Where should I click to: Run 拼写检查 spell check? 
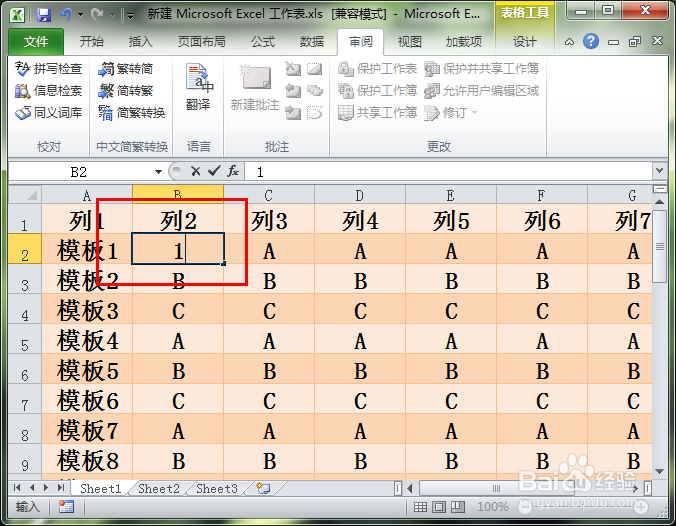click(48, 69)
